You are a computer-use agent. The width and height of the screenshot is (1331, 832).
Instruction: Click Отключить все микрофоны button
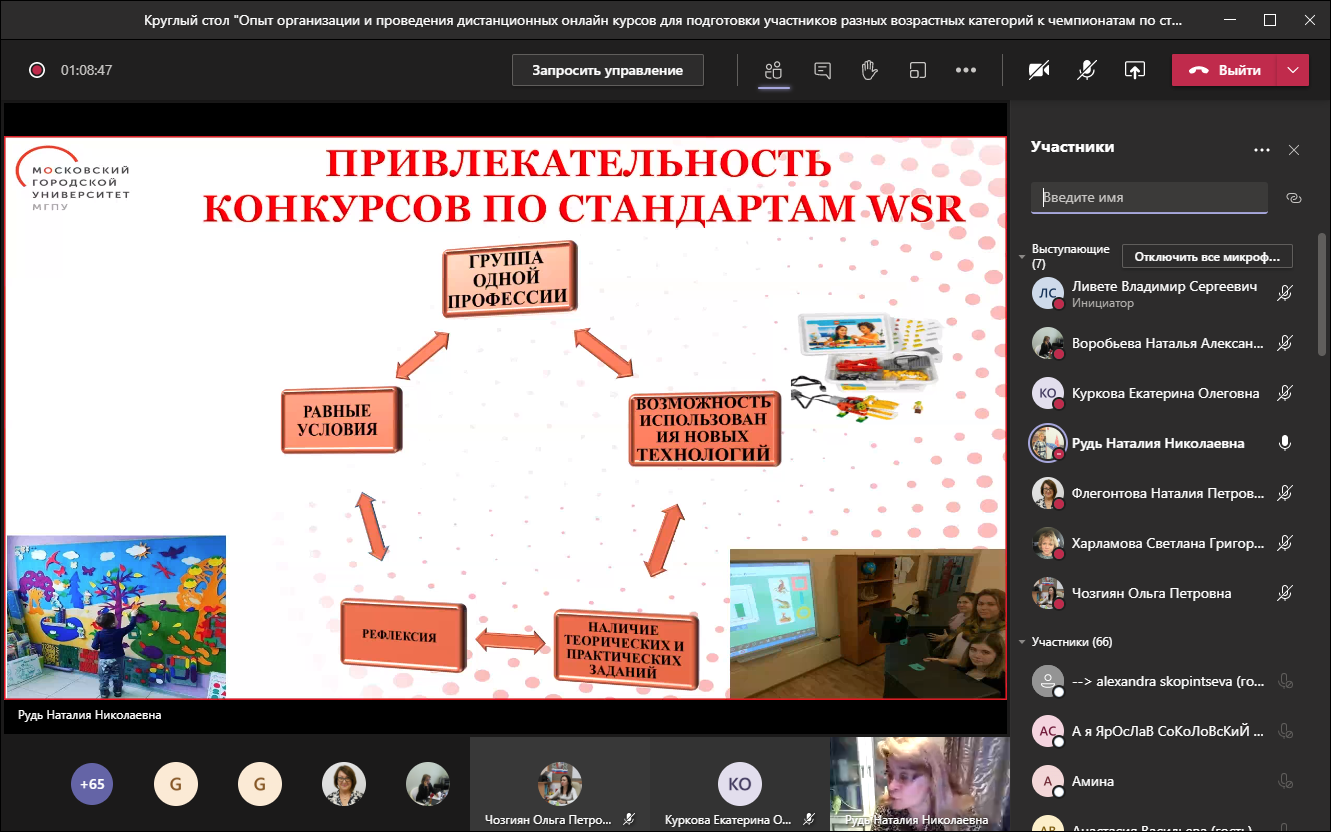point(1207,257)
